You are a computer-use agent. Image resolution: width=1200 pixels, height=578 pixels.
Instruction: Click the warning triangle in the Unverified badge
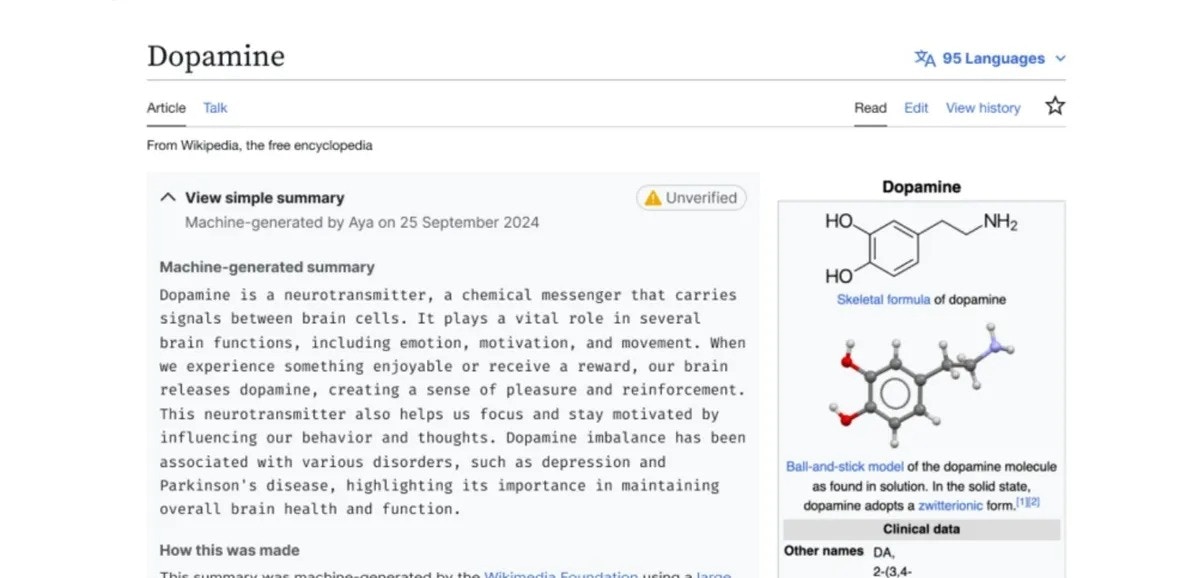pos(653,198)
